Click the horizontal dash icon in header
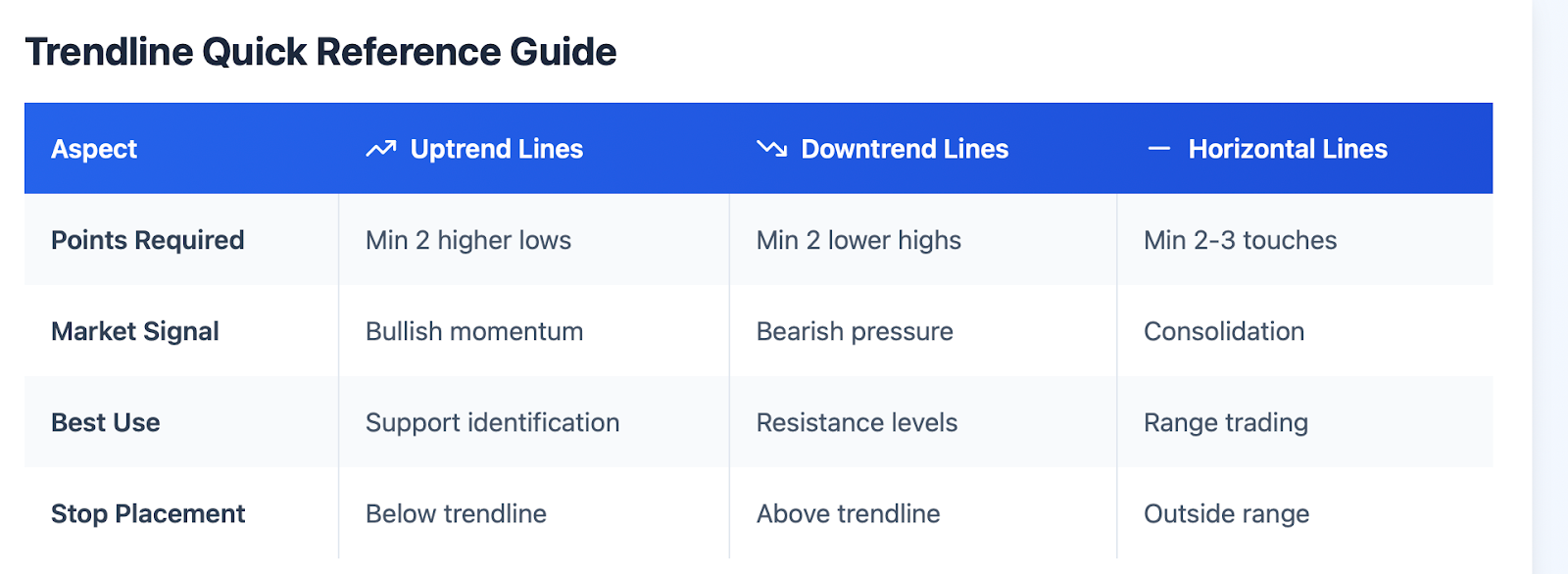Viewport: 1568px width, 574px height. point(1159,149)
